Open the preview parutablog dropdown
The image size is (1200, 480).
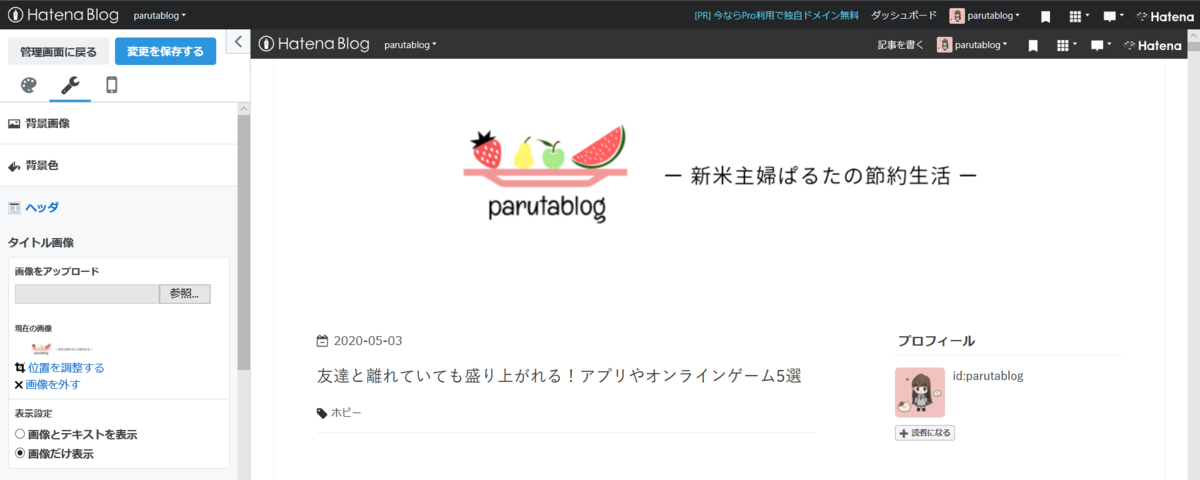coord(411,45)
